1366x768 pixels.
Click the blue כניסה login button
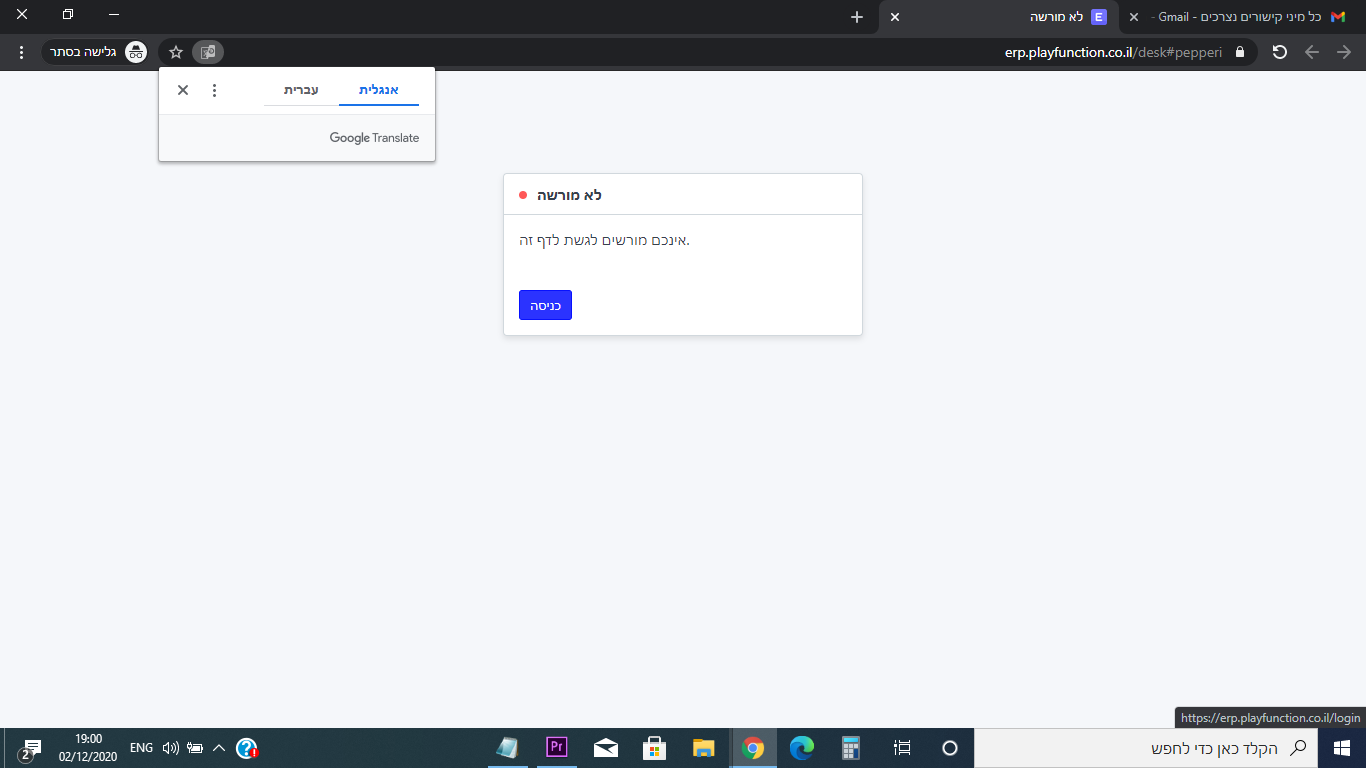click(545, 305)
